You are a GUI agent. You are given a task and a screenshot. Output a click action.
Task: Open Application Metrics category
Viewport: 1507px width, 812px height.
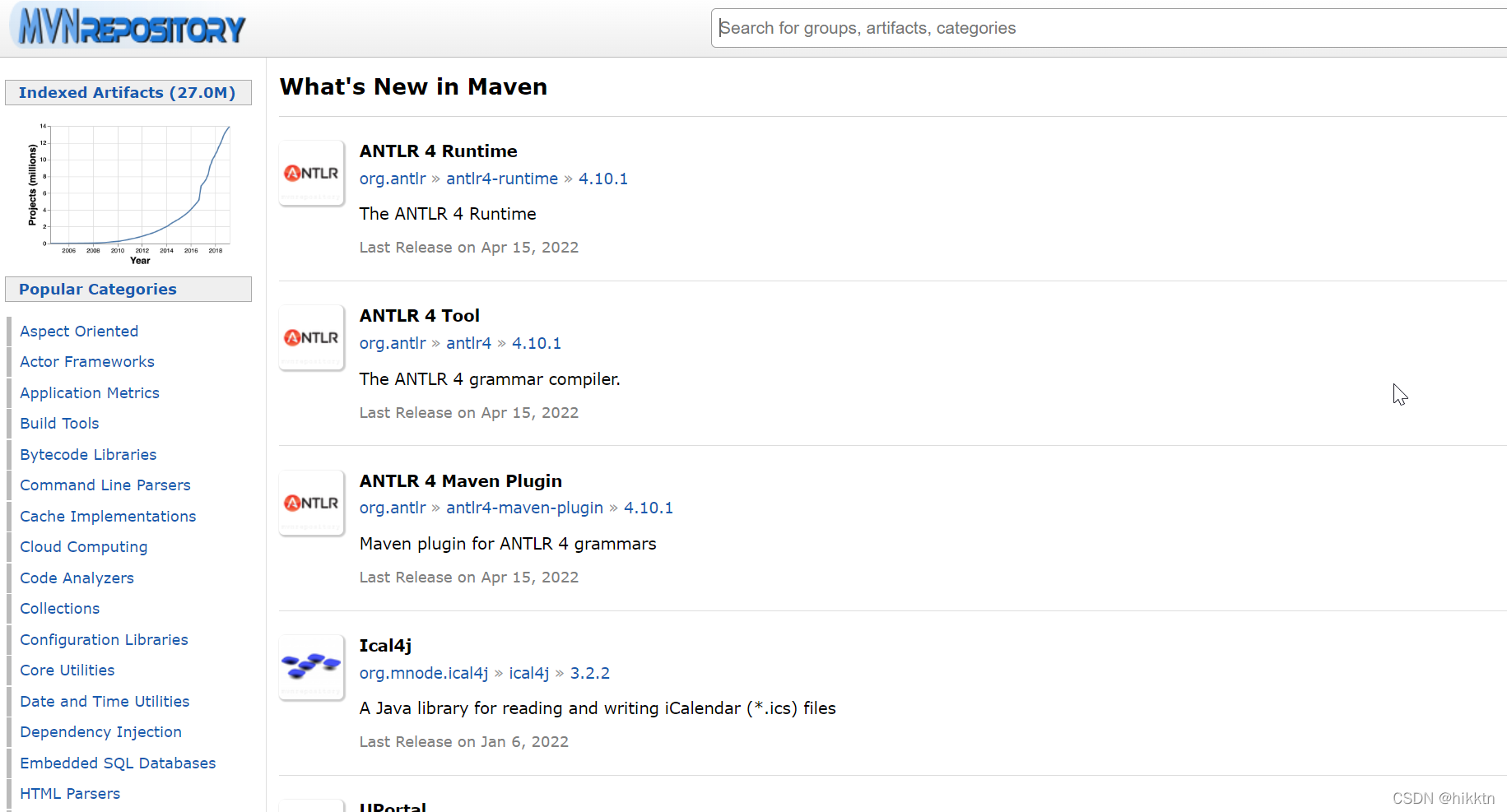[90, 392]
